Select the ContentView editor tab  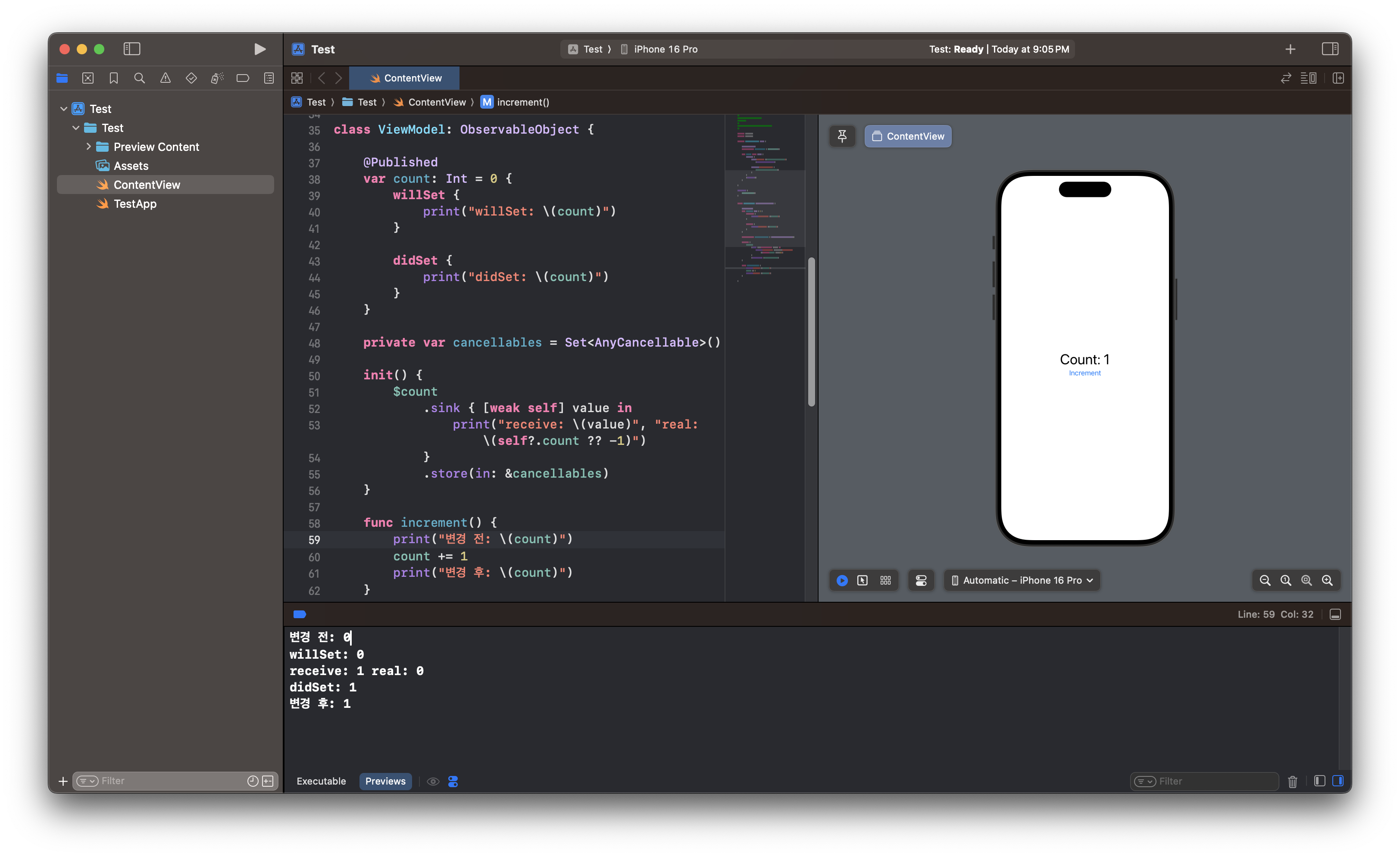[x=405, y=78]
